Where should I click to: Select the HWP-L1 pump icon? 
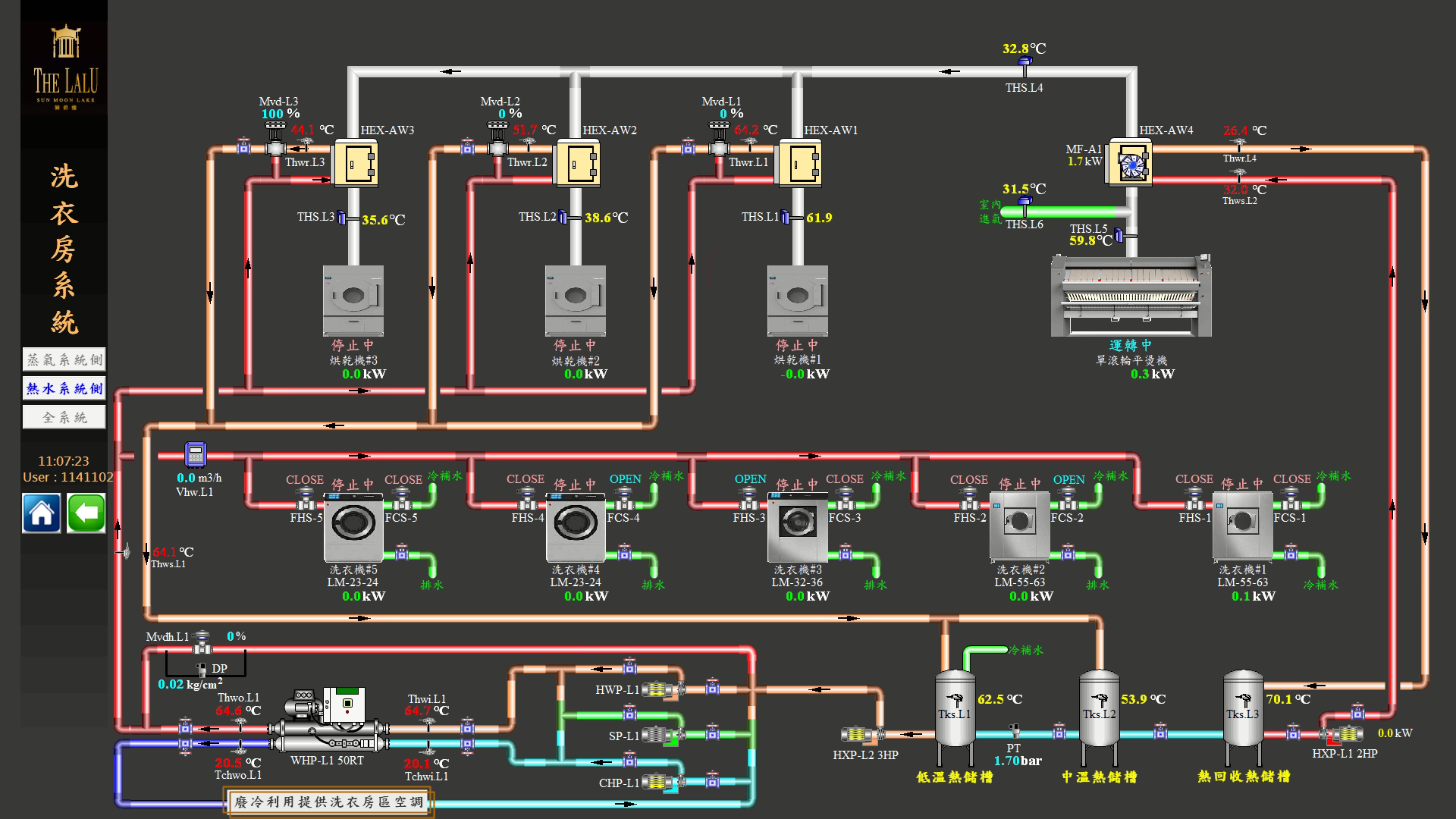point(658,690)
